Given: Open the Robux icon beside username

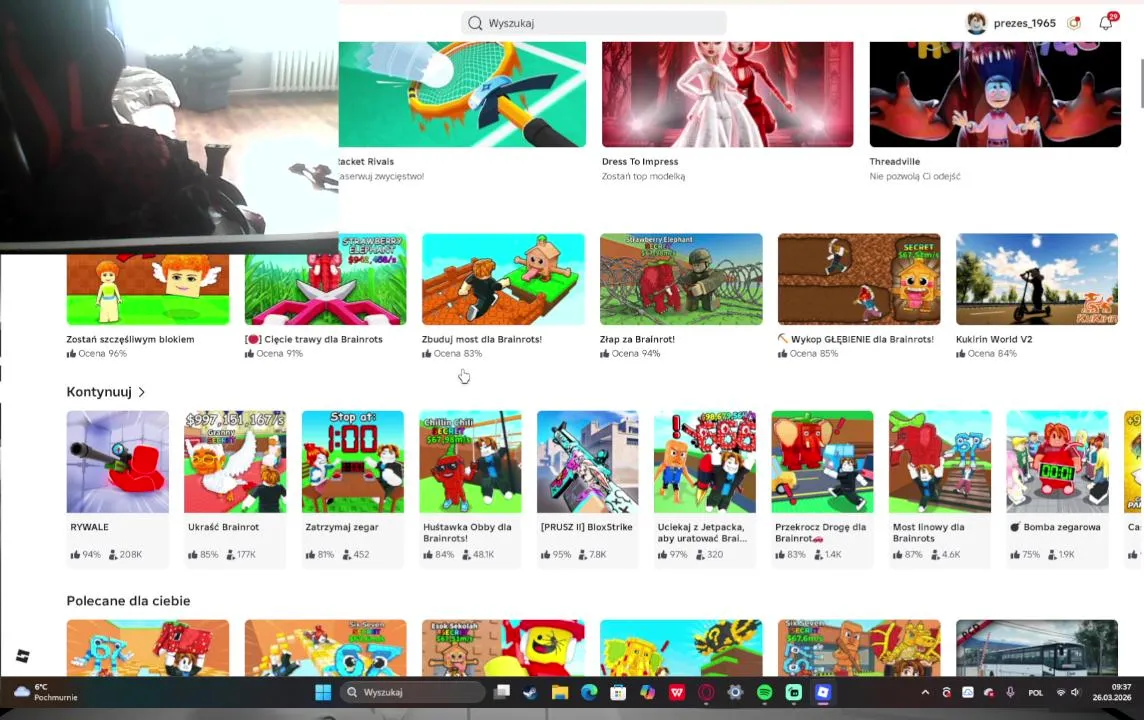Looking at the screenshot, I should (x=1074, y=23).
